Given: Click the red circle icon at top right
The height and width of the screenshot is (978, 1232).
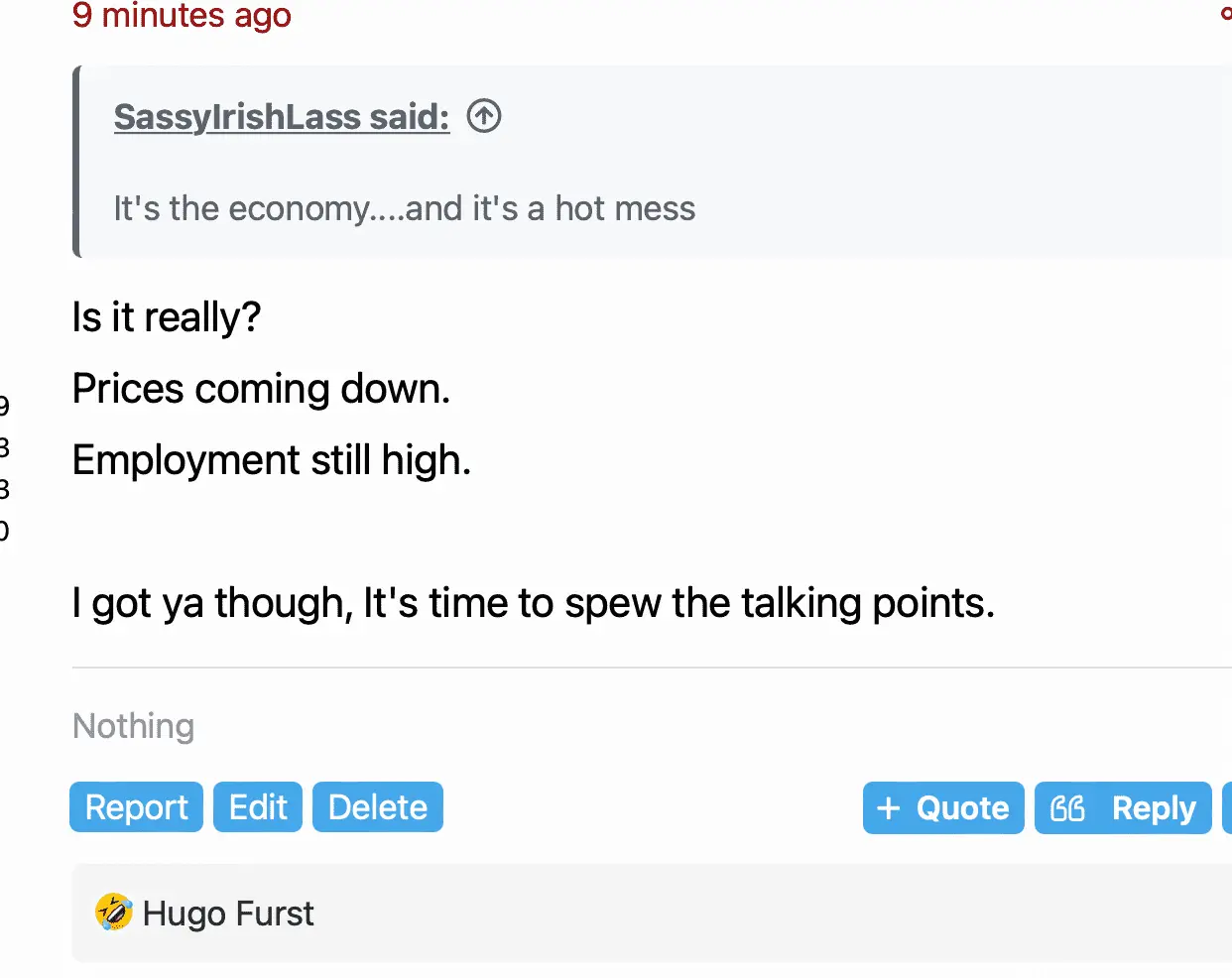Looking at the screenshot, I should coord(1227,14).
